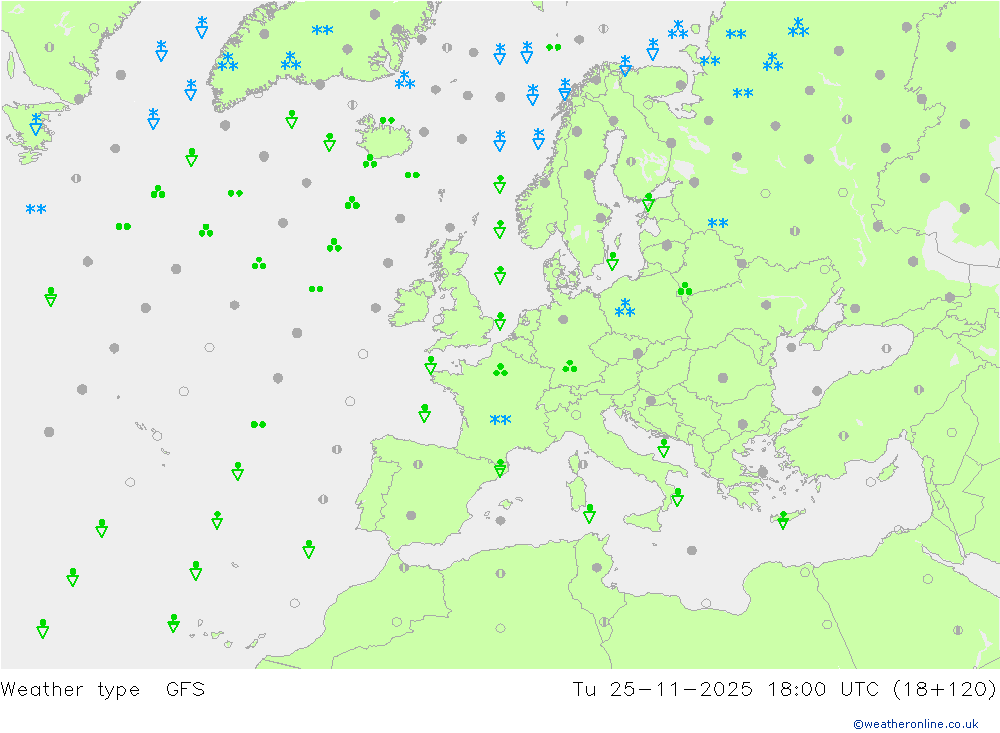This screenshot has width=1000, height=733.
Task: Click the three-dot rain symbol over central France
Action: [x=501, y=370]
